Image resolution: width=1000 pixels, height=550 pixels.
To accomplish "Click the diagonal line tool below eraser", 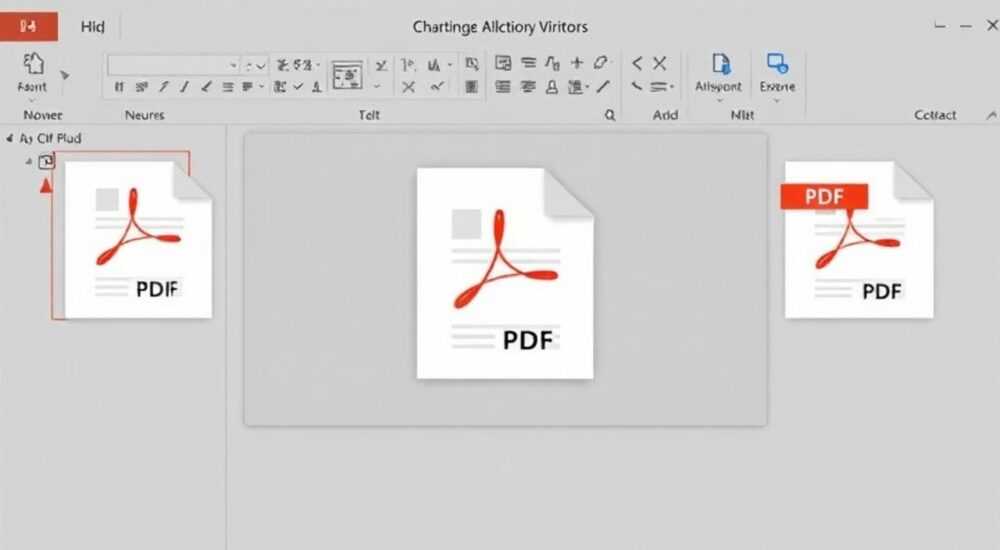I will pos(603,86).
